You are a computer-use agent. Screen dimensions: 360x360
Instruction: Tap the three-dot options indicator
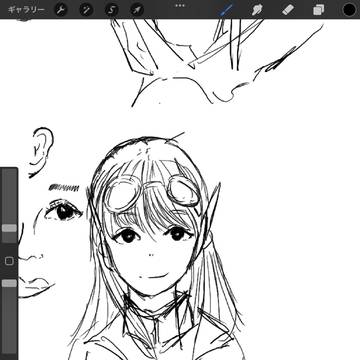click(x=180, y=6)
